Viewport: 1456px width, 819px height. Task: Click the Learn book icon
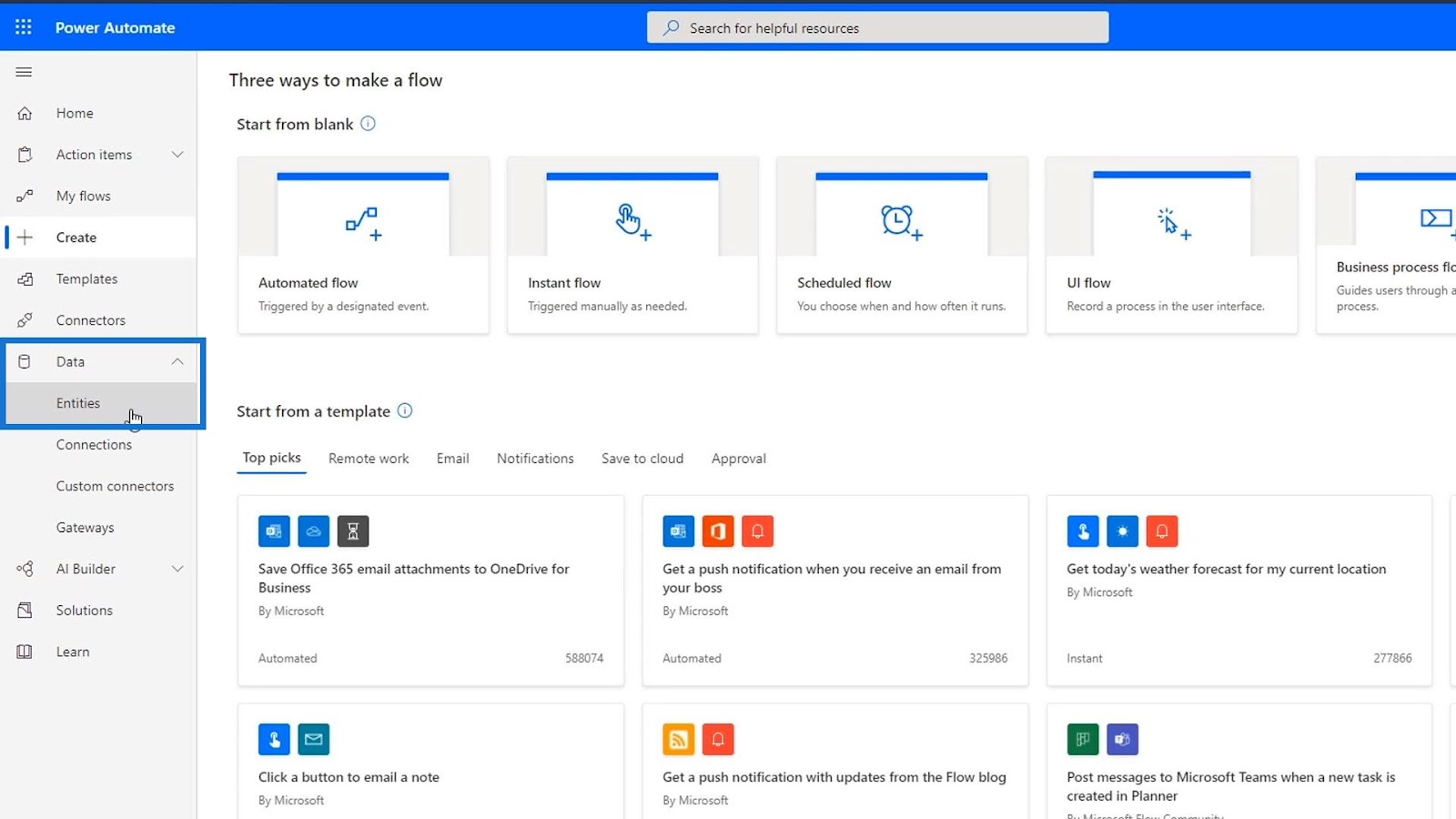pyautogui.click(x=25, y=652)
